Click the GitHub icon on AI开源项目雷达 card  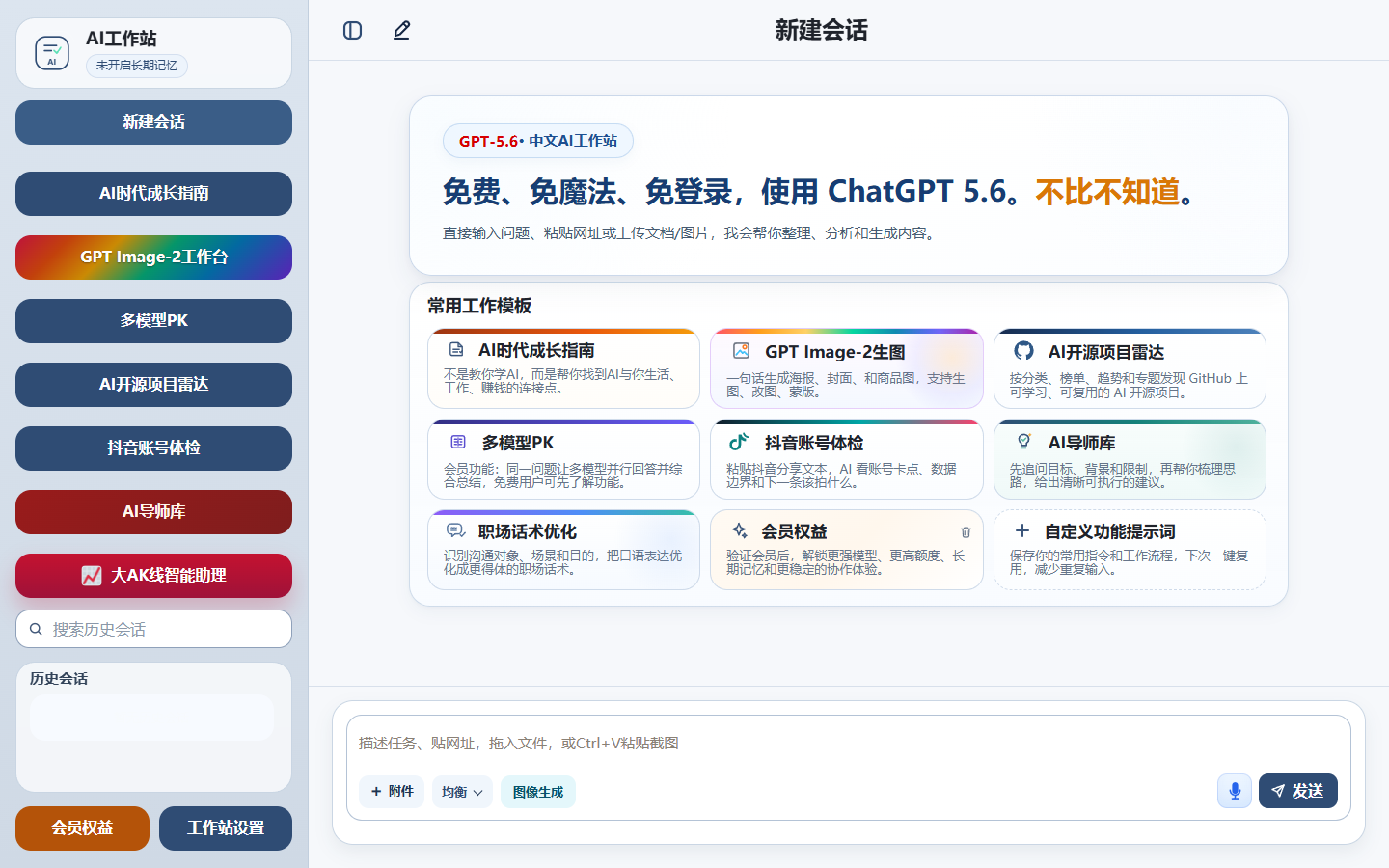tap(1023, 351)
